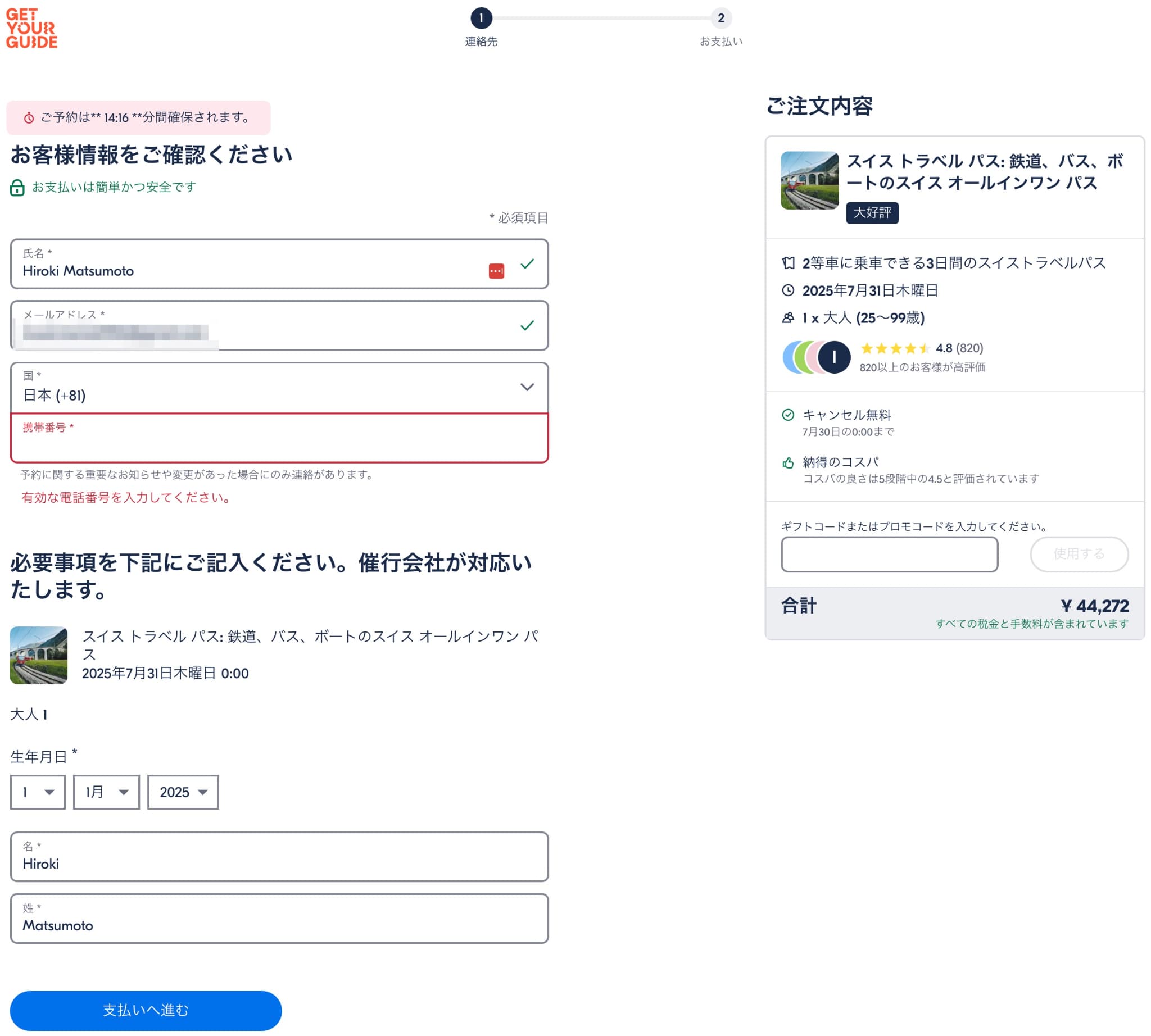Open the birth month dropdown showing 1月
The width and height of the screenshot is (1151, 1036).
106,792
